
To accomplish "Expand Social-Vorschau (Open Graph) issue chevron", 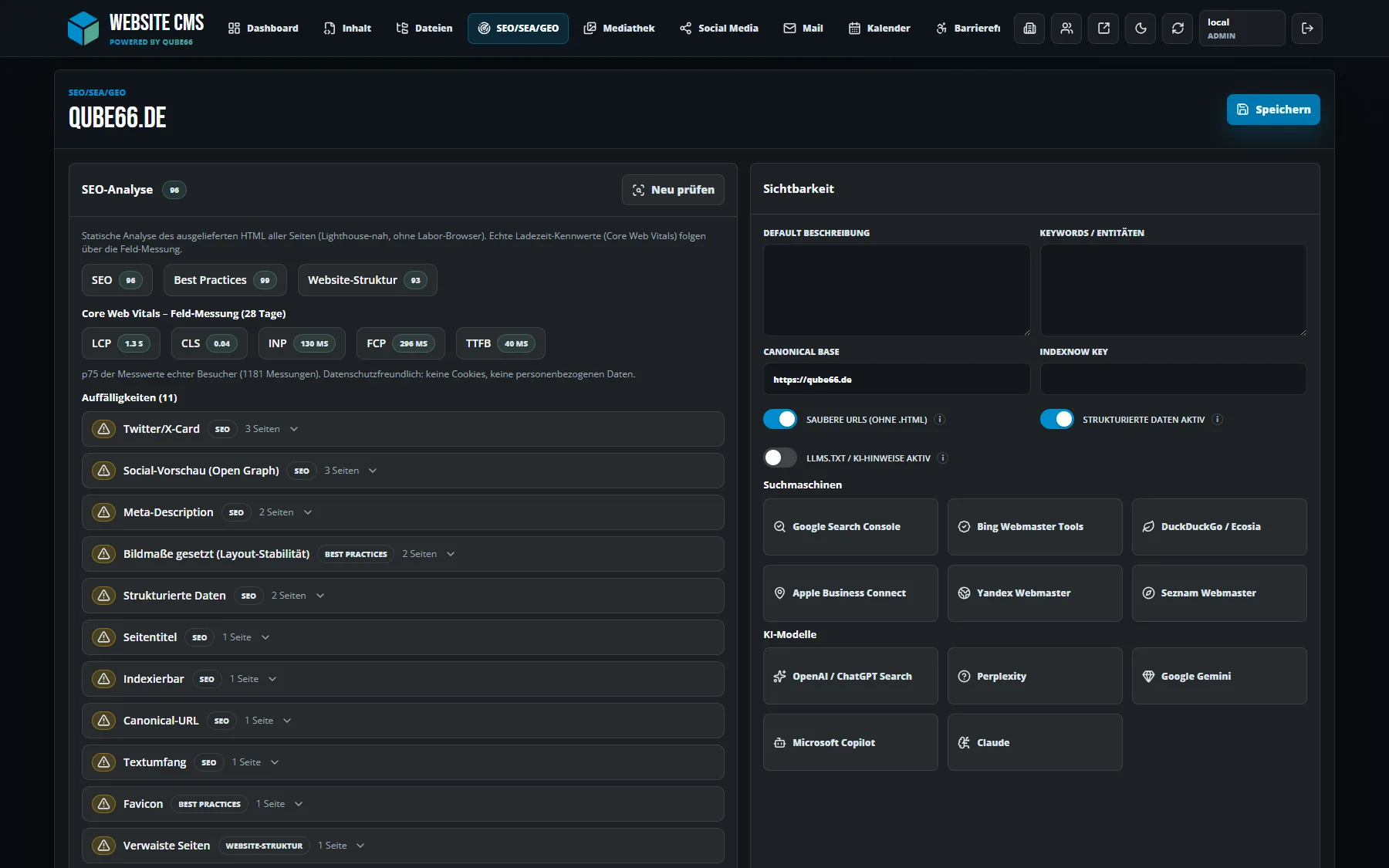I will pos(373,471).
